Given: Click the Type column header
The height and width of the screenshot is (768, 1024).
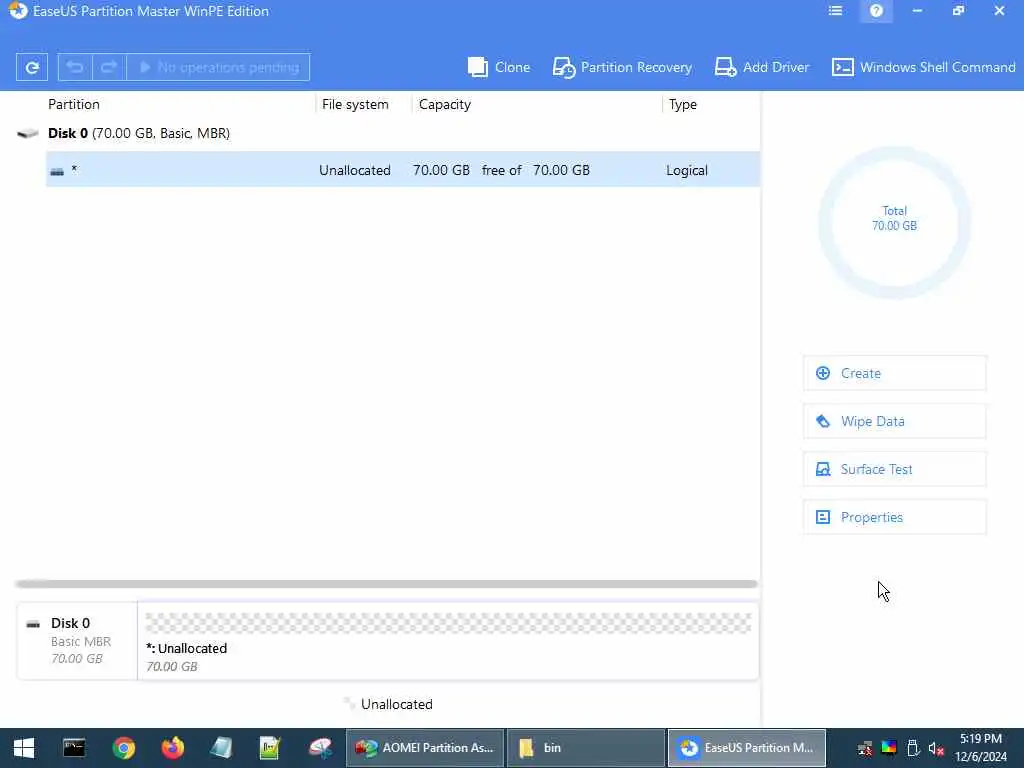Looking at the screenshot, I should (x=683, y=104).
